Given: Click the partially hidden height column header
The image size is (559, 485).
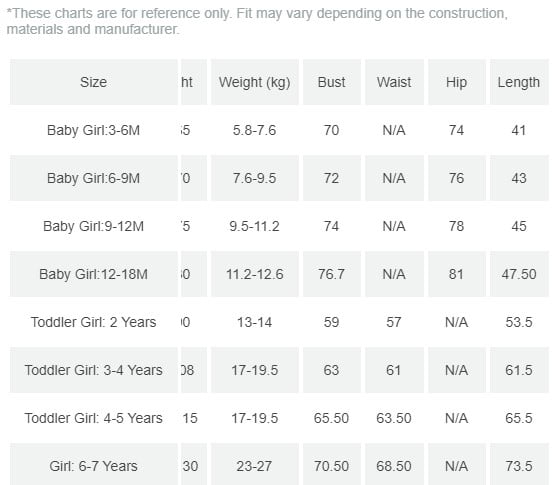Looking at the screenshot, I should coord(194,82).
